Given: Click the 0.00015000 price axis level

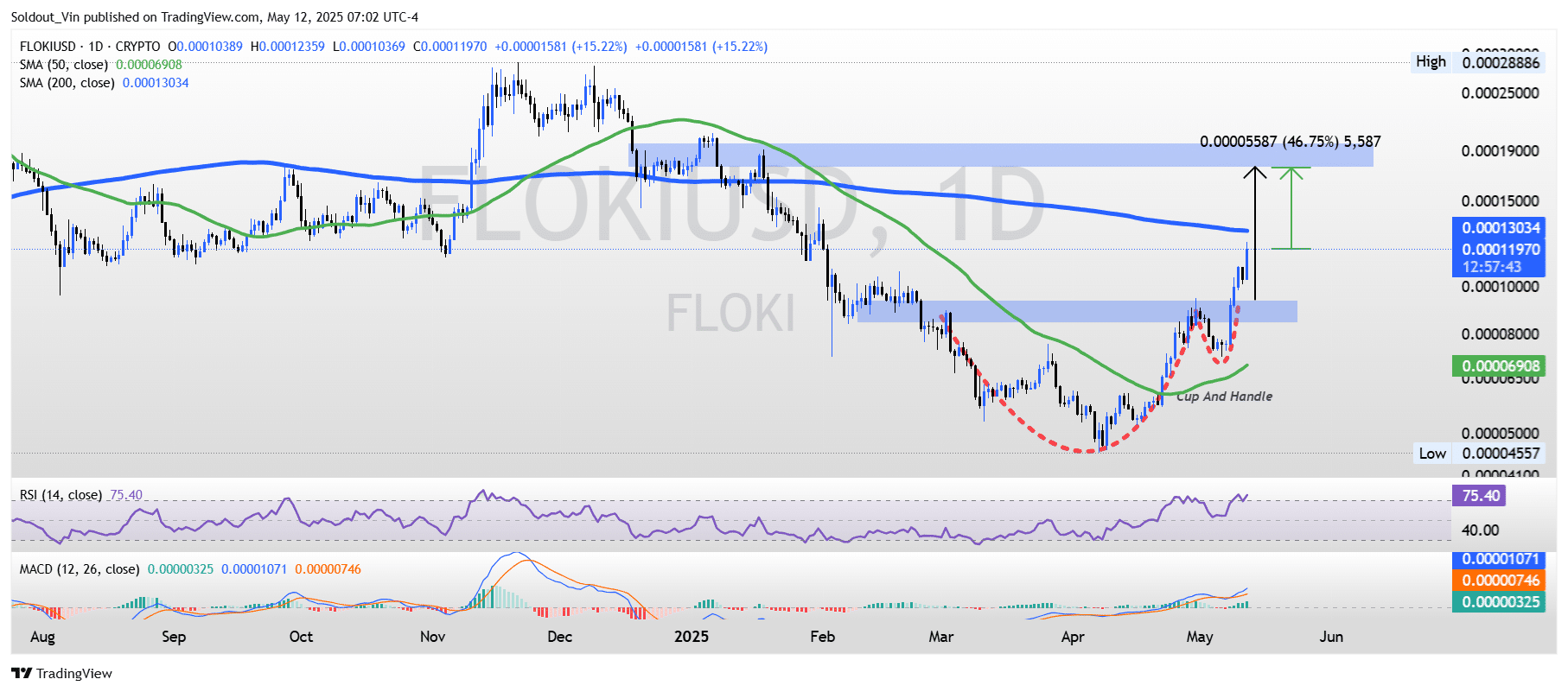Looking at the screenshot, I should pos(1501,201).
